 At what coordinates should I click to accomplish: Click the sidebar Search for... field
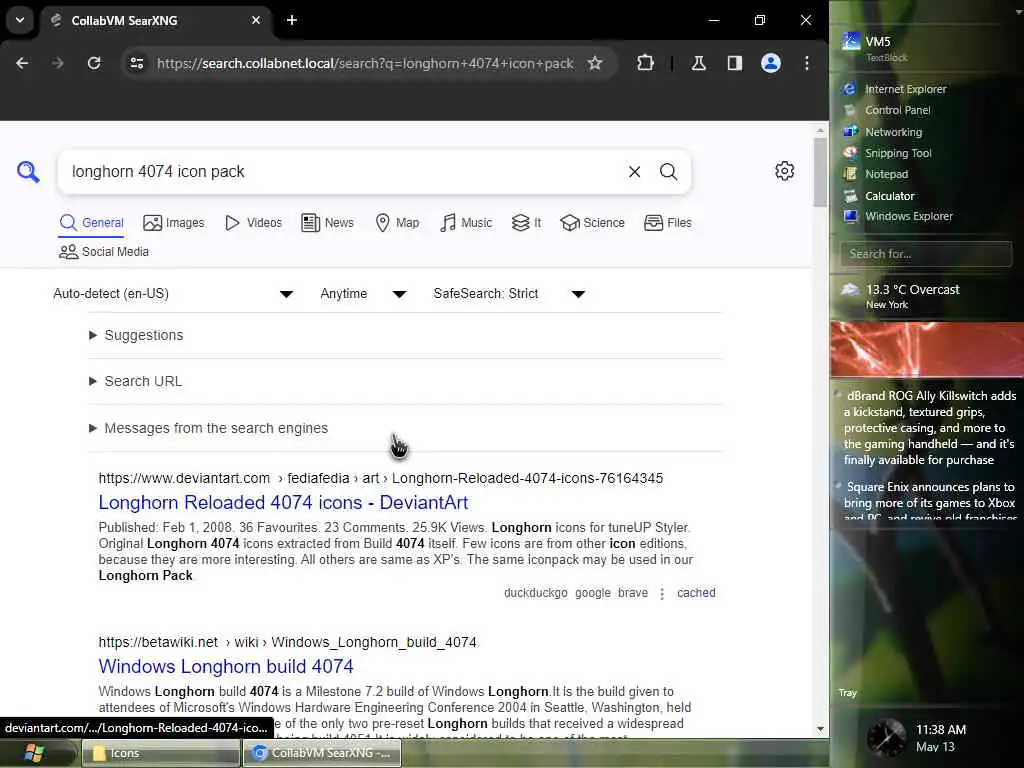tap(926, 254)
